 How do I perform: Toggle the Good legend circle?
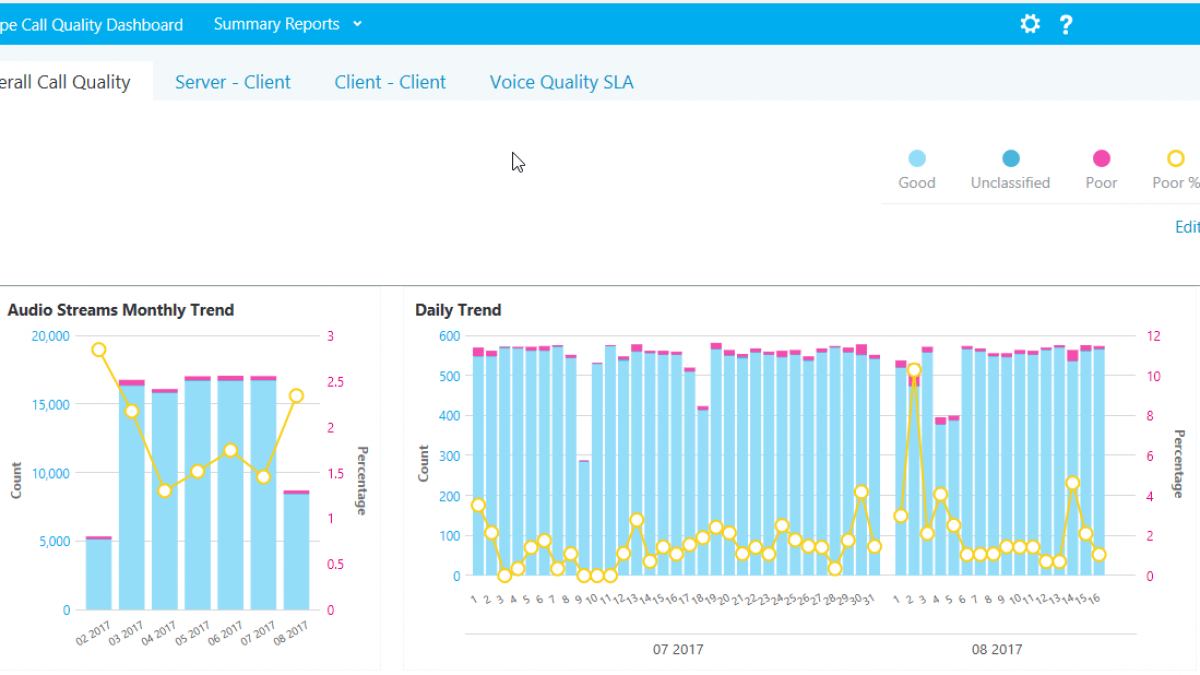click(916, 158)
